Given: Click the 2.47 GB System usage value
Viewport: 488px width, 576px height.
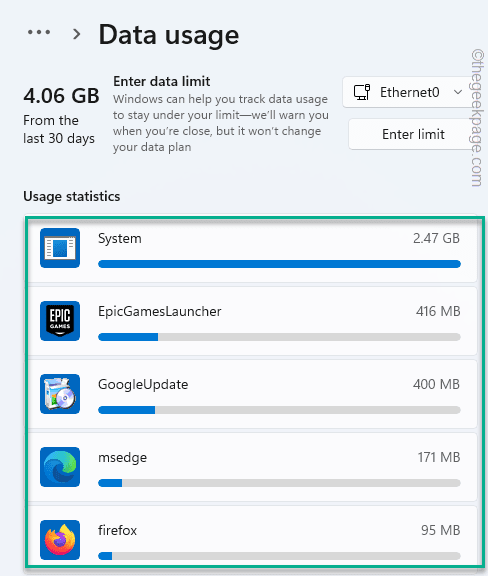Looking at the screenshot, I should coord(436,238).
